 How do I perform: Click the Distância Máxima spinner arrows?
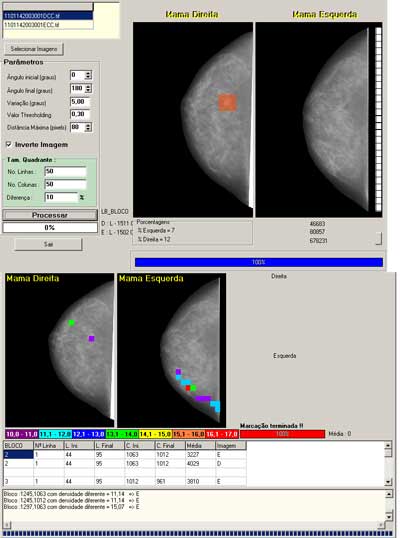tap(88, 127)
